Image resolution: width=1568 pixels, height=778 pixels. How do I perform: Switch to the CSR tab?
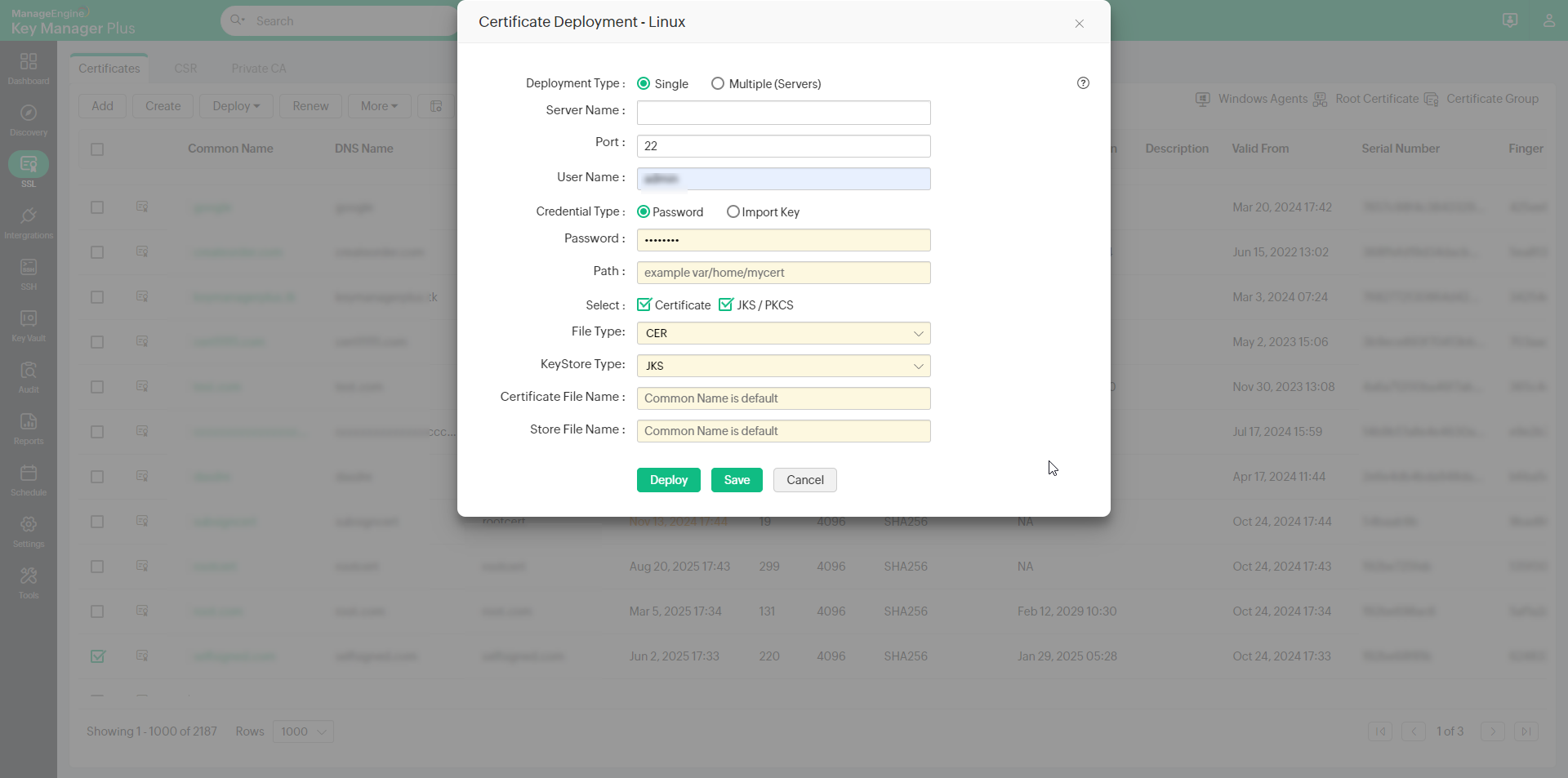186,69
